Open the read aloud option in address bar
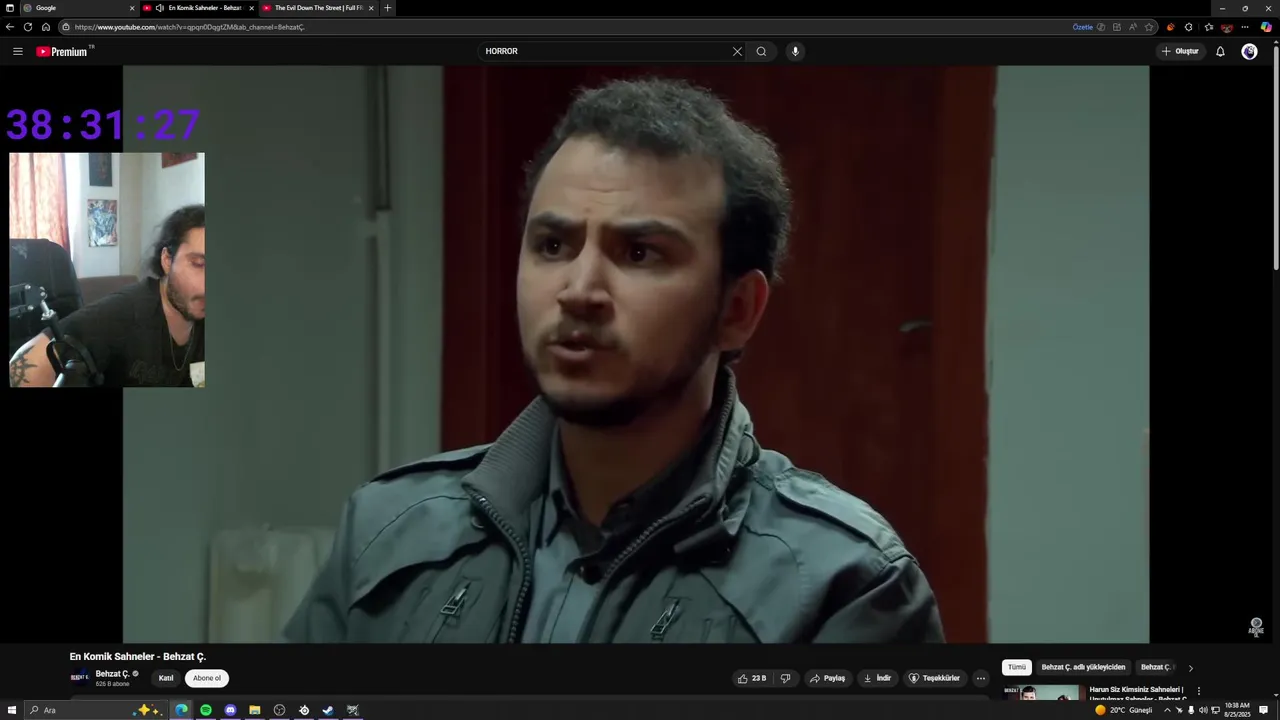 coord(1133,27)
